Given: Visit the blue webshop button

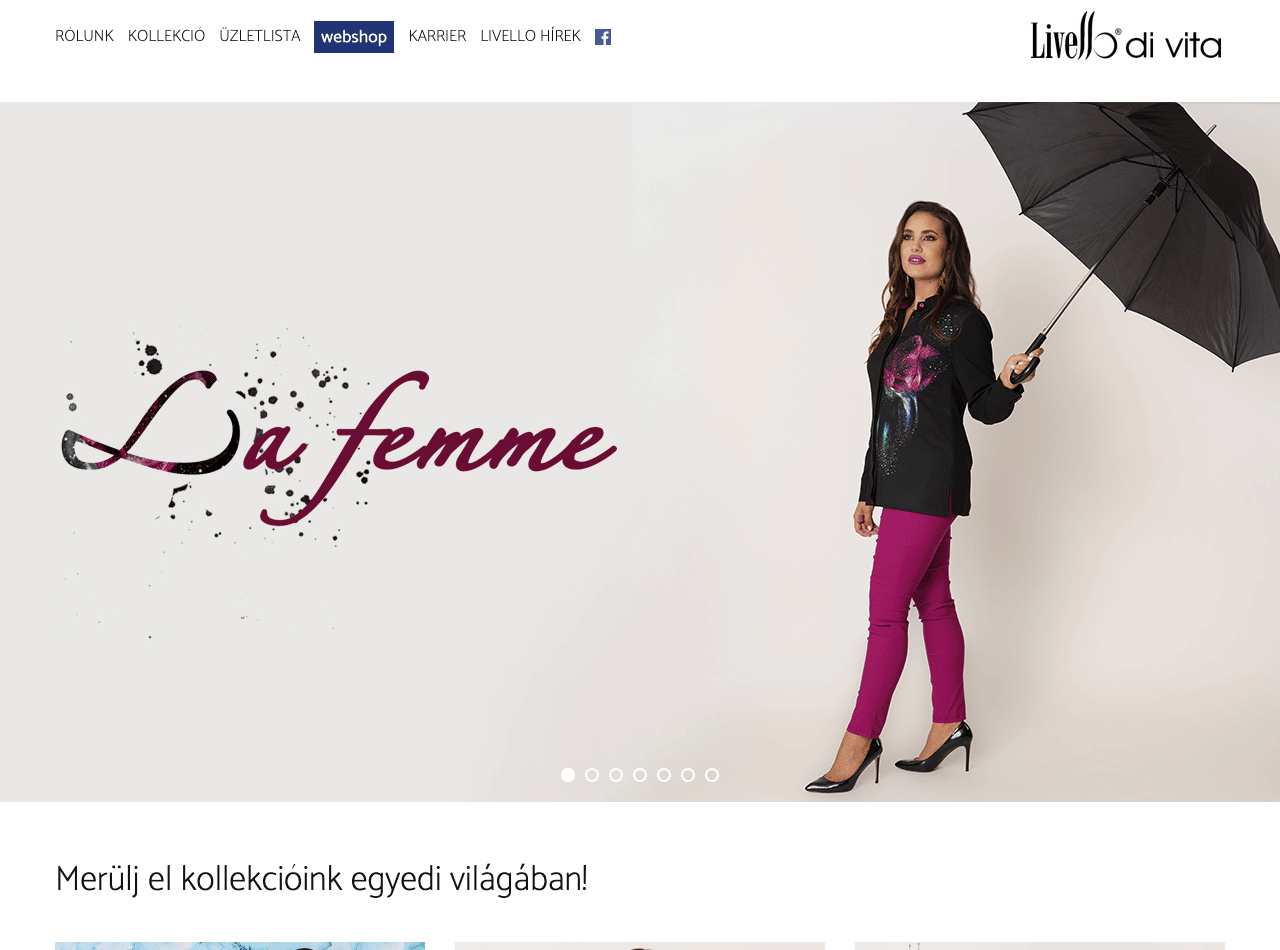Looking at the screenshot, I should tap(354, 37).
